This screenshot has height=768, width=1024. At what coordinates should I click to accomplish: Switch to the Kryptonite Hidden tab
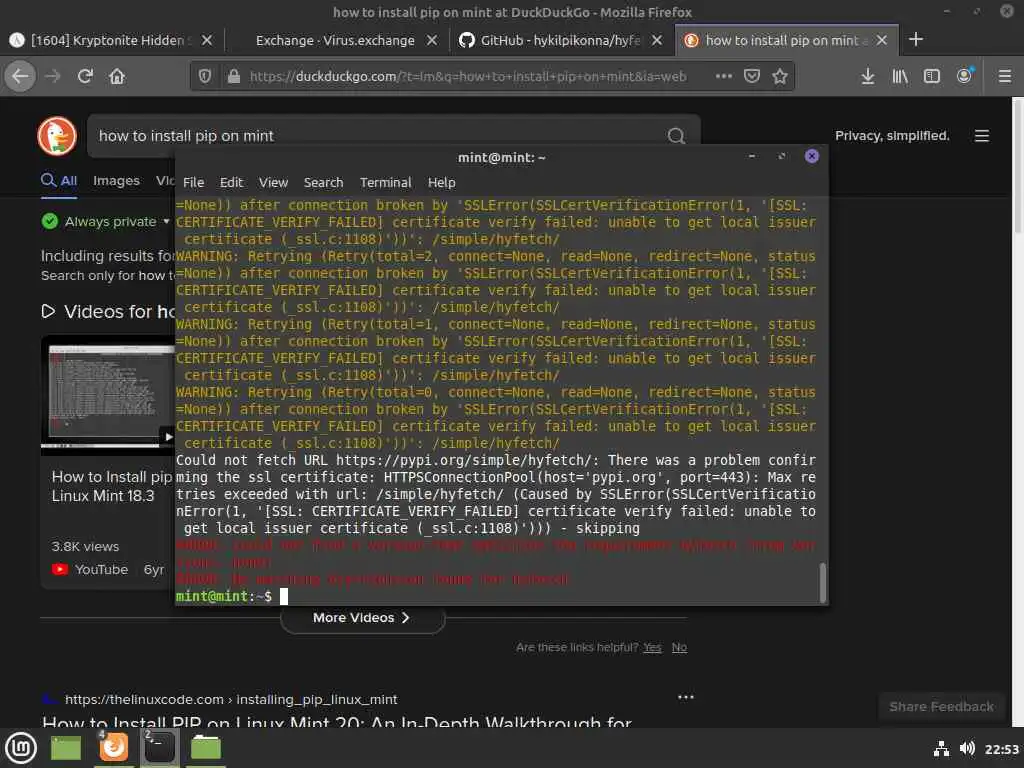(109, 40)
